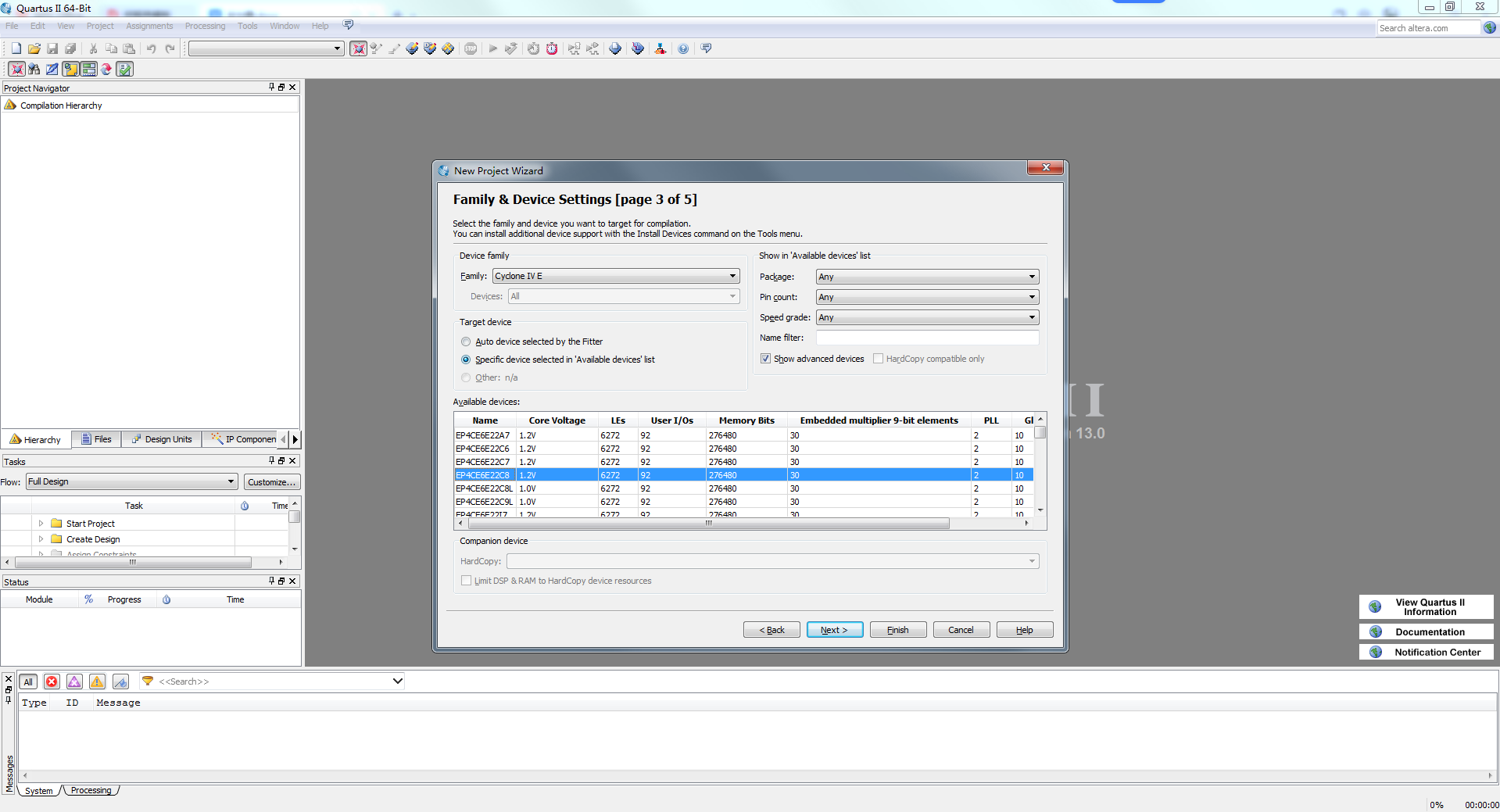Show warnings with yellow triangle filter
The height and width of the screenshot is (812, 1500).
pos(97,681)
